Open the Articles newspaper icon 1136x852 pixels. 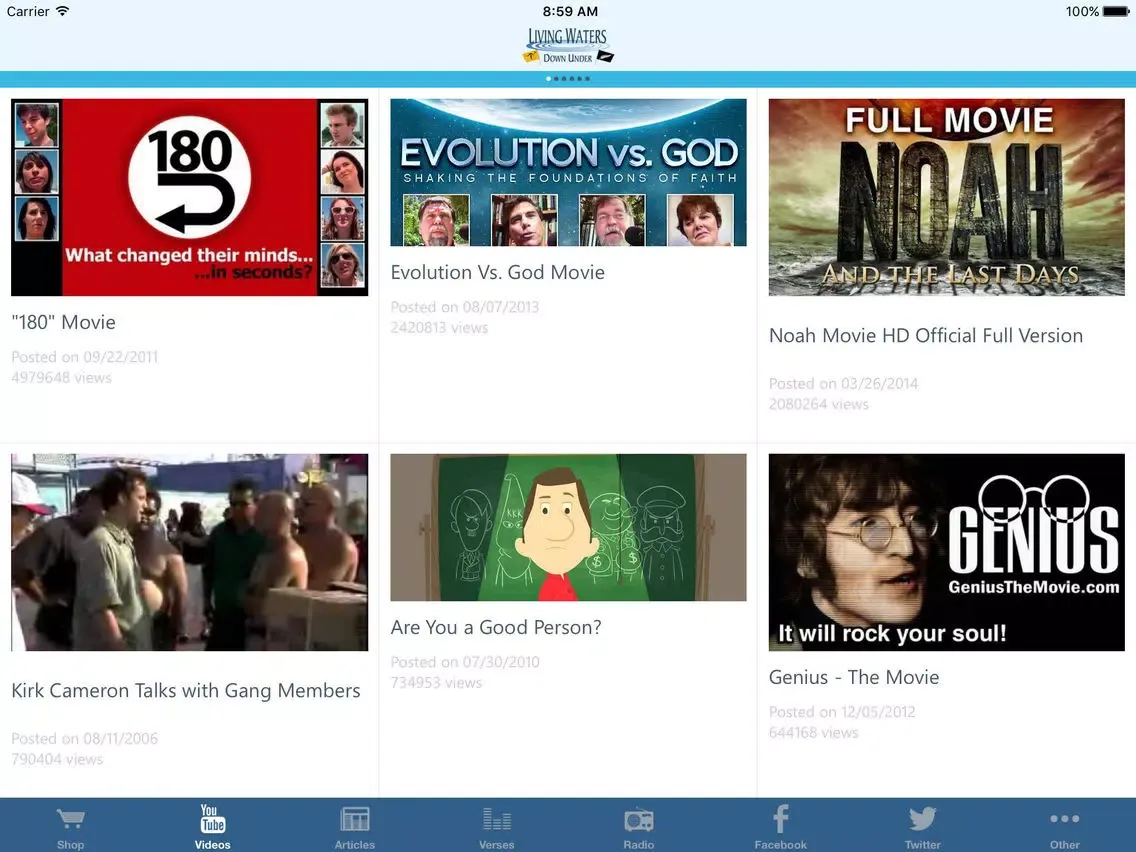(x=354, y=819)
